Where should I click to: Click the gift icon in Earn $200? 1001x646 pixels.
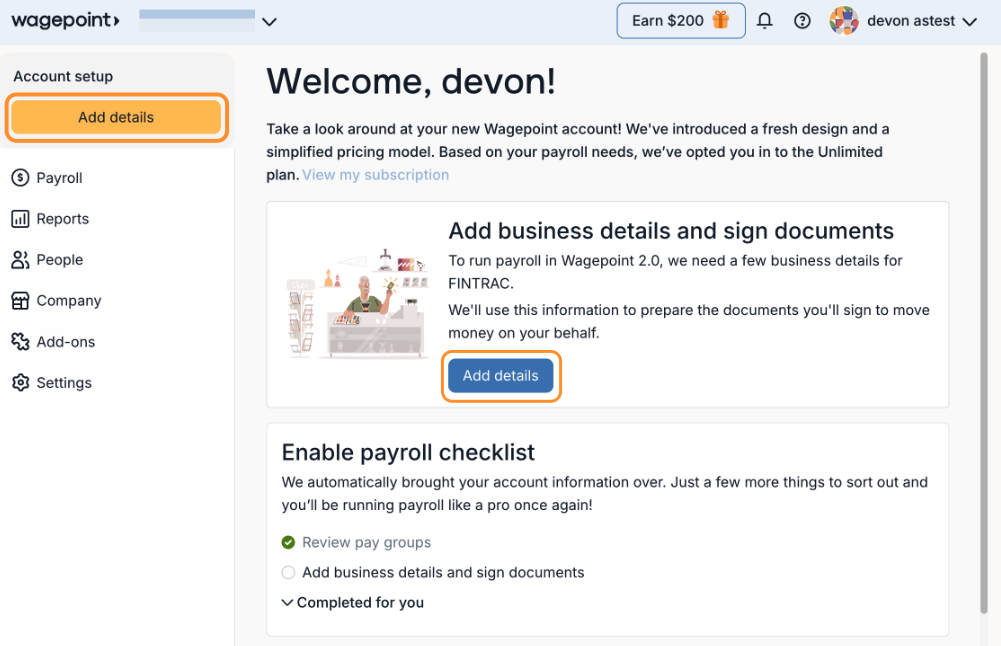click(x=721, y=20)
